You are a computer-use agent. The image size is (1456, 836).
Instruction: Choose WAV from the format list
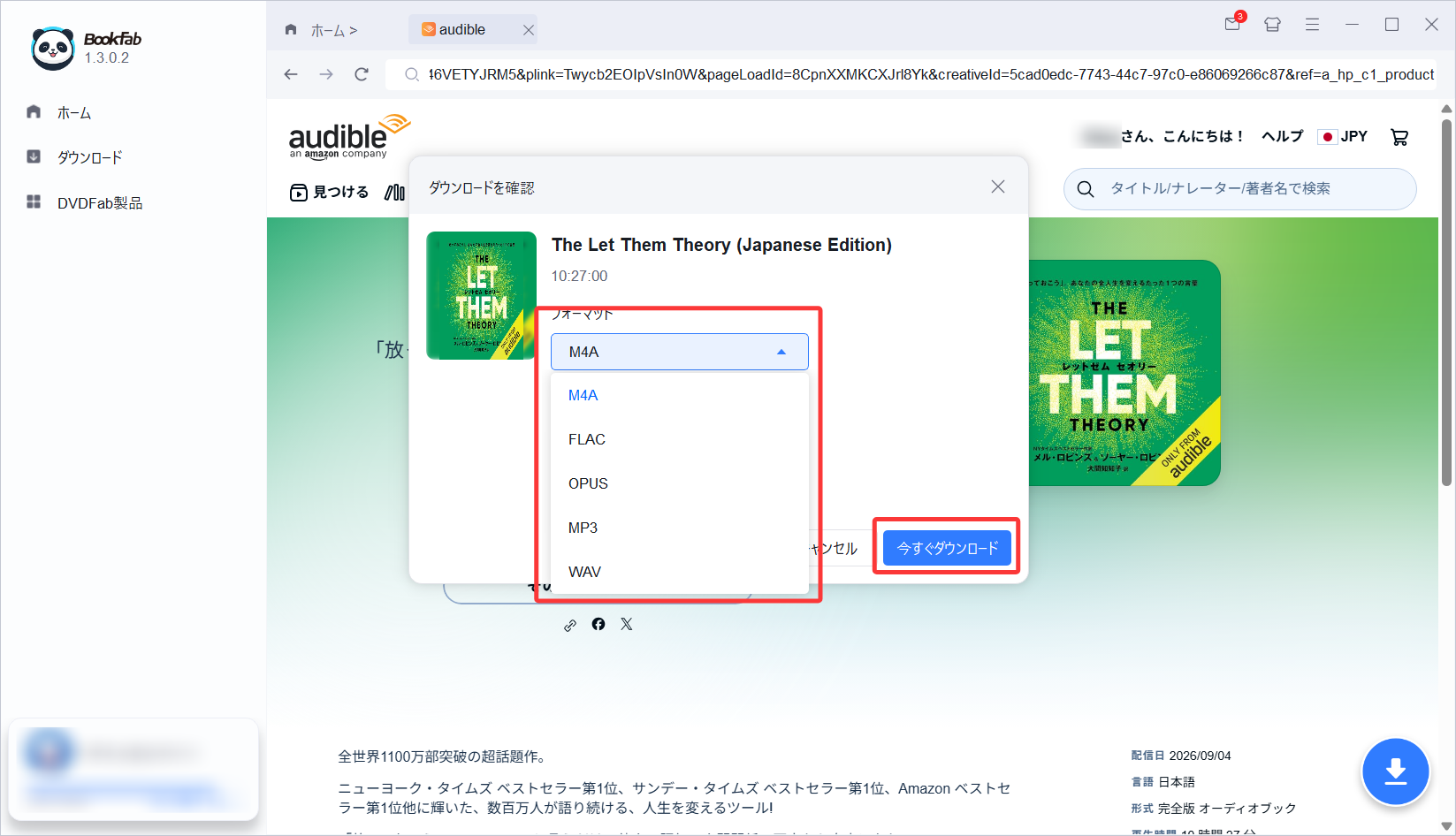(679, 572)
